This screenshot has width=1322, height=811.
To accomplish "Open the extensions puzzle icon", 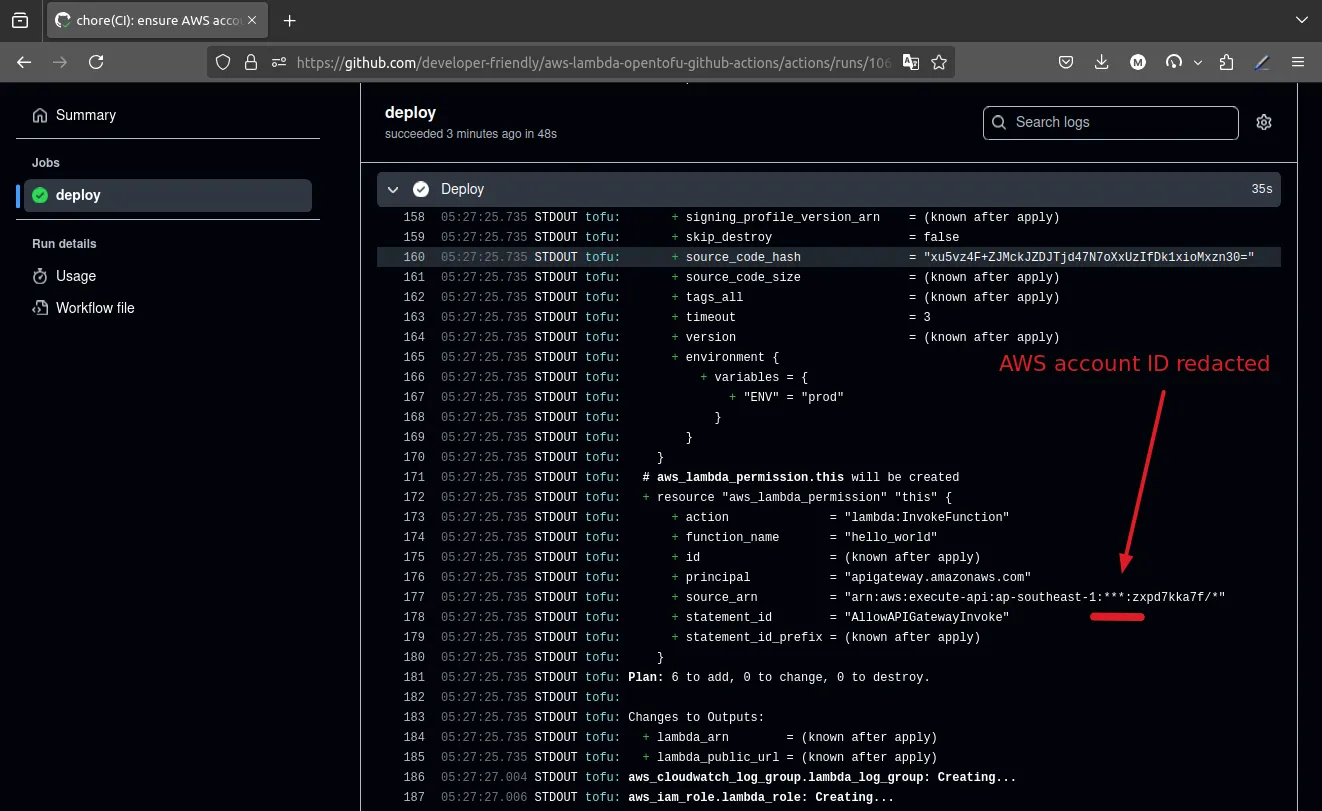I will [1226, 62].
